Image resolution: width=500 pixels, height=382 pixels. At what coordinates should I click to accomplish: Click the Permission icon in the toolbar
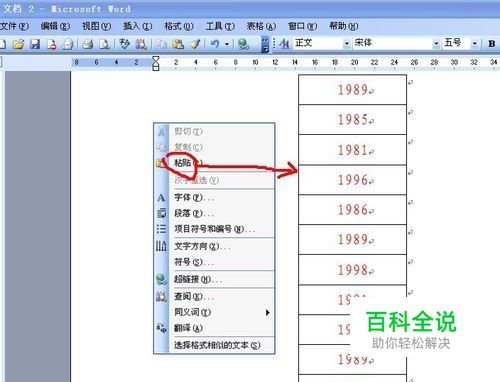pos(52,44)
